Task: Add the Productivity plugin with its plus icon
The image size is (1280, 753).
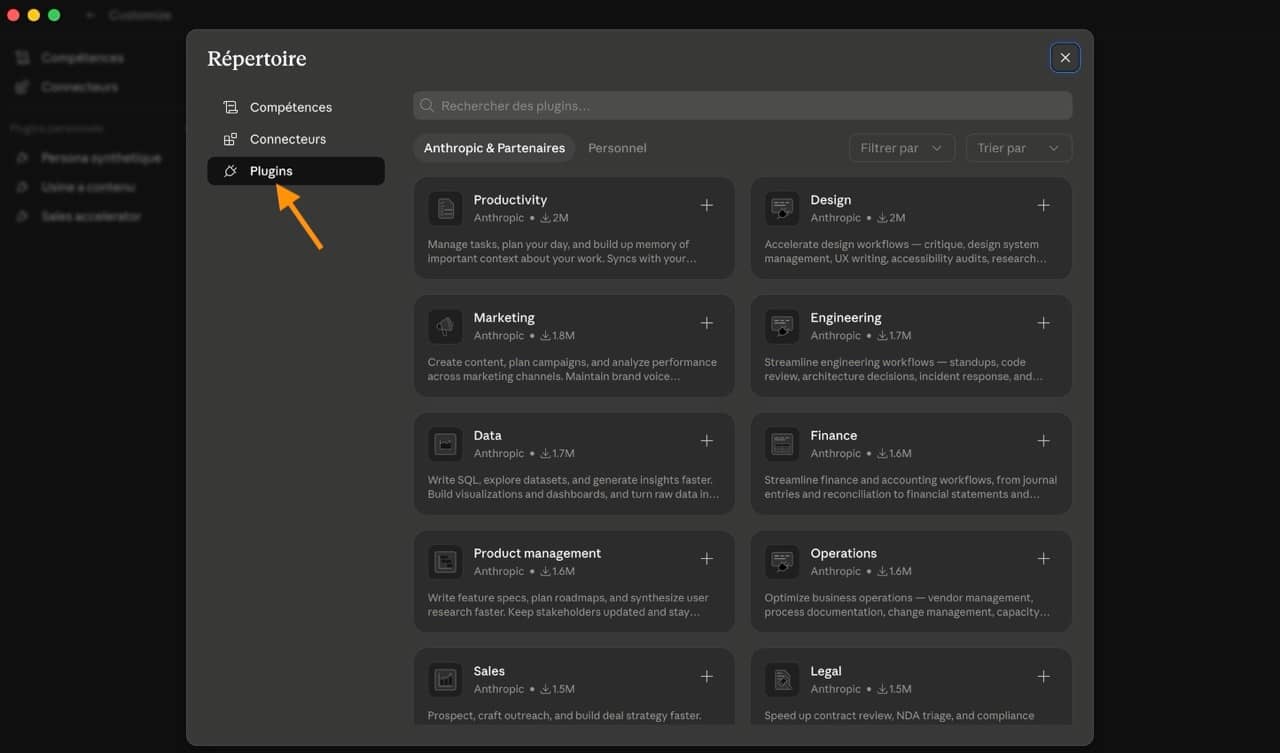Action: pyautogui.click(x=706, y=205)
